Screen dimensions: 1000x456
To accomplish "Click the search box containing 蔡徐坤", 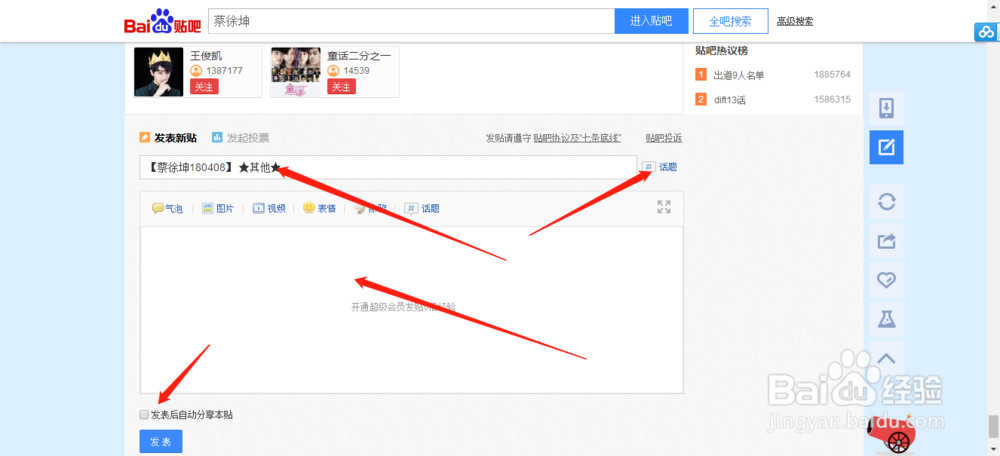I will pyautogui.click(x=411, y=21).
